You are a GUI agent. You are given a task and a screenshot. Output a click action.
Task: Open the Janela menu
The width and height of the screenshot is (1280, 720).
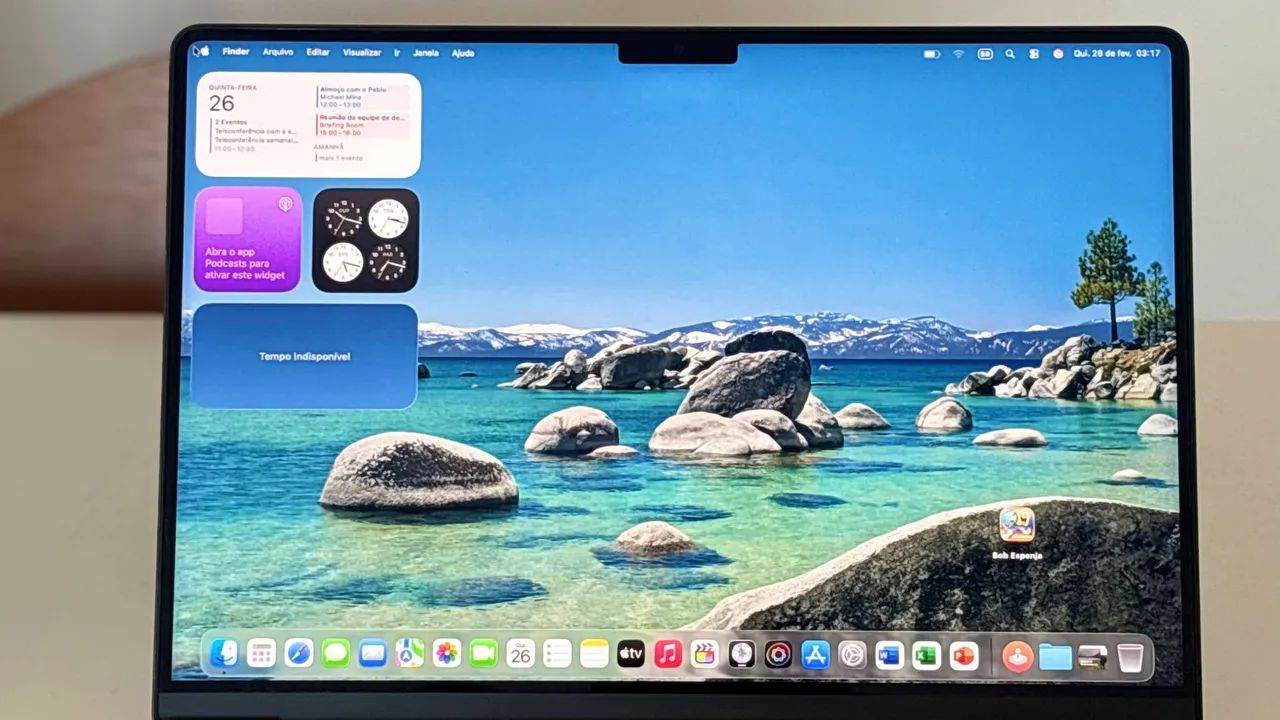pyautogui.click(x=426, y=52)
